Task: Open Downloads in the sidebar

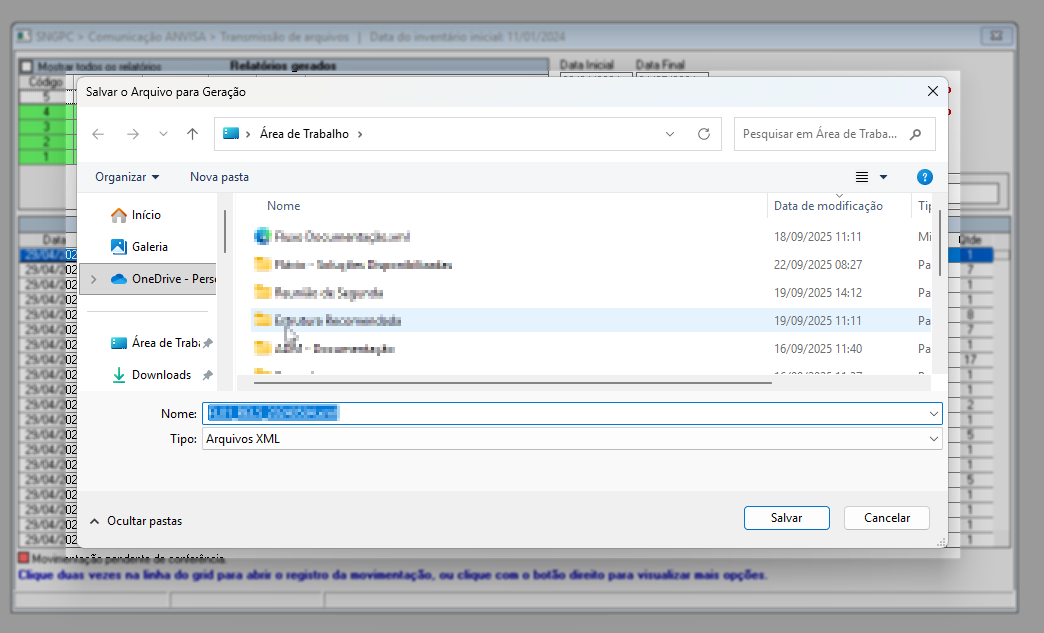Action: tap(160, 375)
